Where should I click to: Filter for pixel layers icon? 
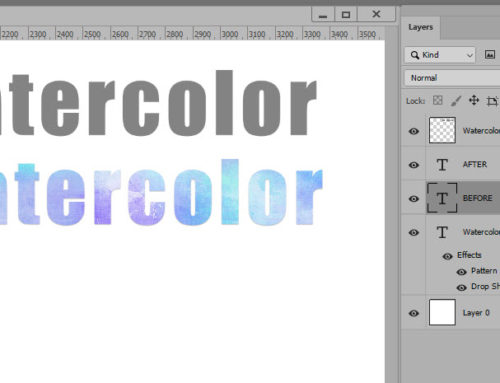489,55
